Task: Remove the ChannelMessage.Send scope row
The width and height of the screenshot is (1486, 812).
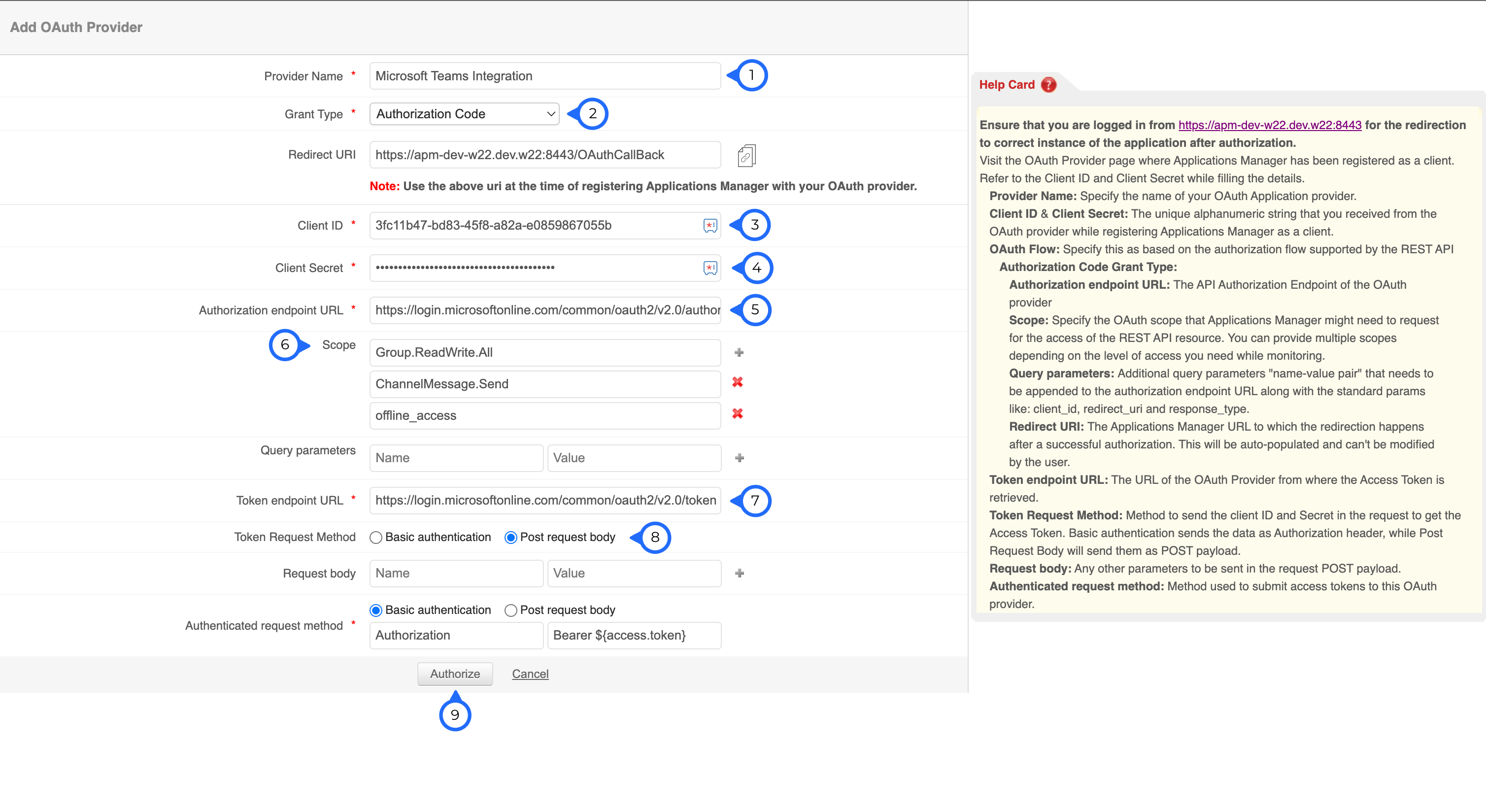Action: [737, 382]
